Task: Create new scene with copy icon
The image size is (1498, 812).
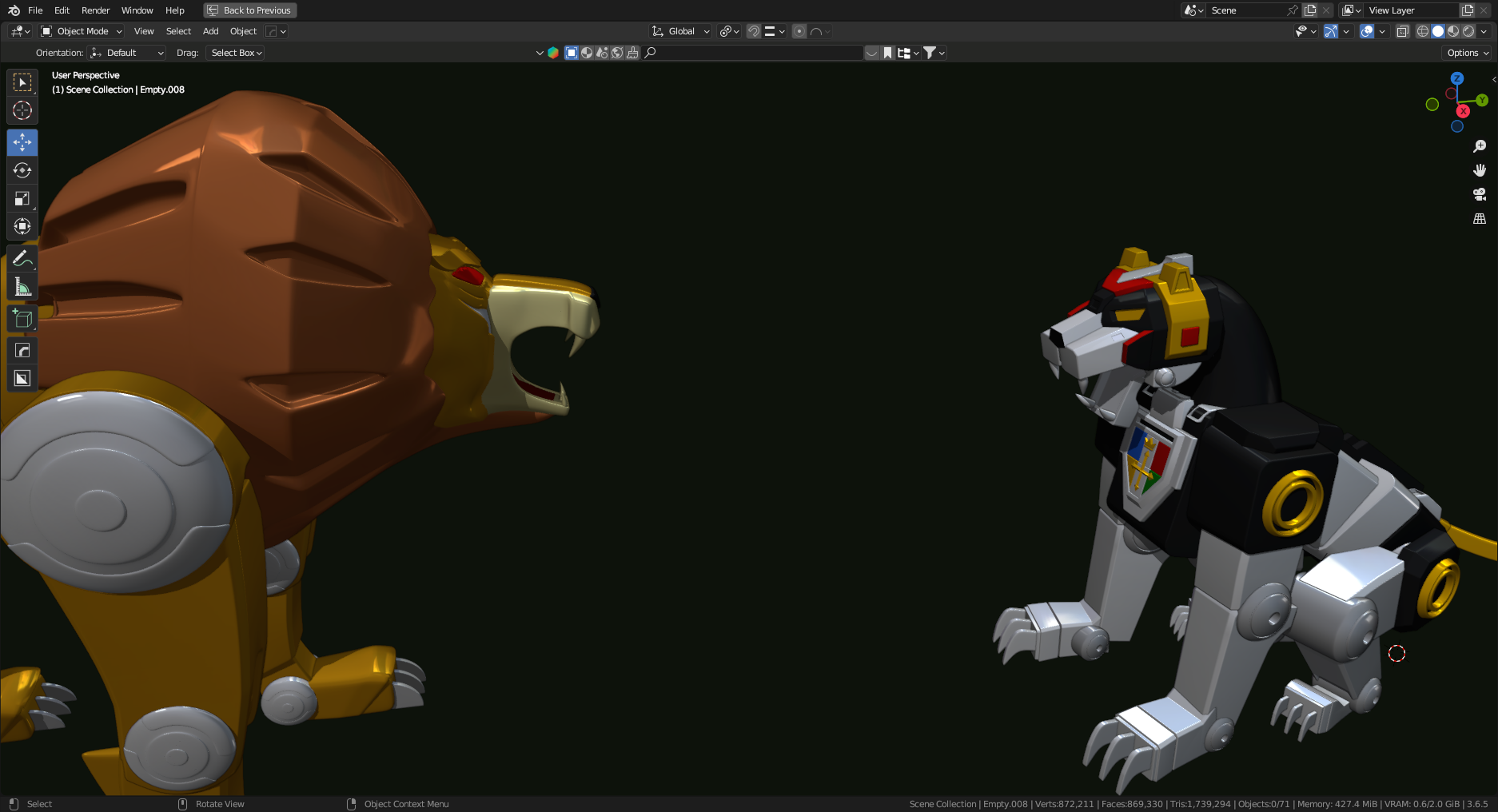Action: point(1310,10)
